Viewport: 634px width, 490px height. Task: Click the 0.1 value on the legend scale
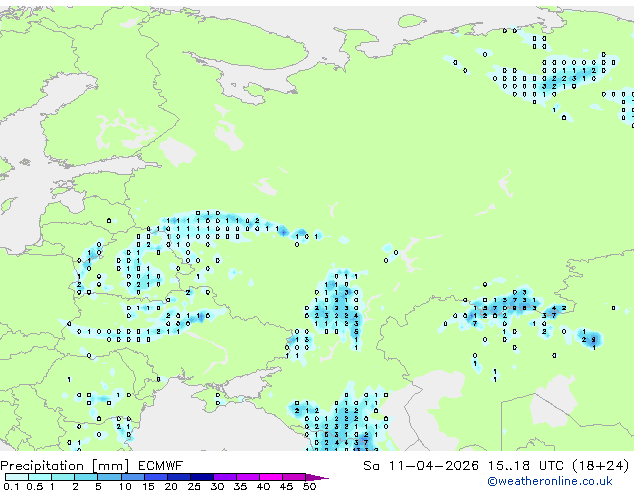(x=9, y=486)
